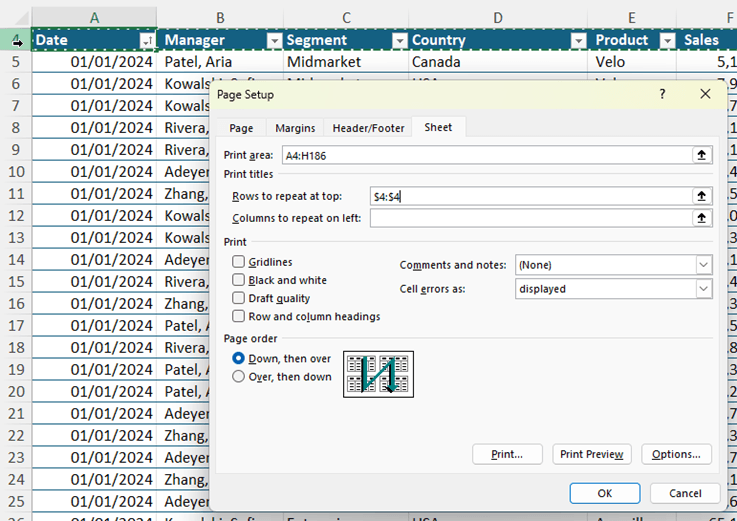Click the cell containing Patel, Aria
This screenshot has width=737, height=521.
(x=220, y=62)
